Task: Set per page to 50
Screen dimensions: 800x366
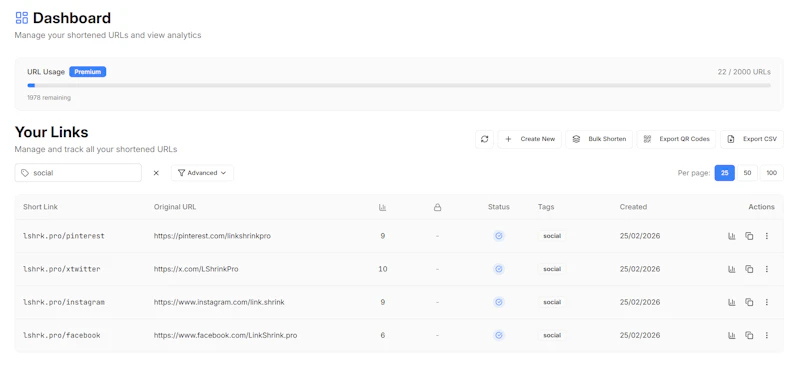Action: click(x=747, y=173)
